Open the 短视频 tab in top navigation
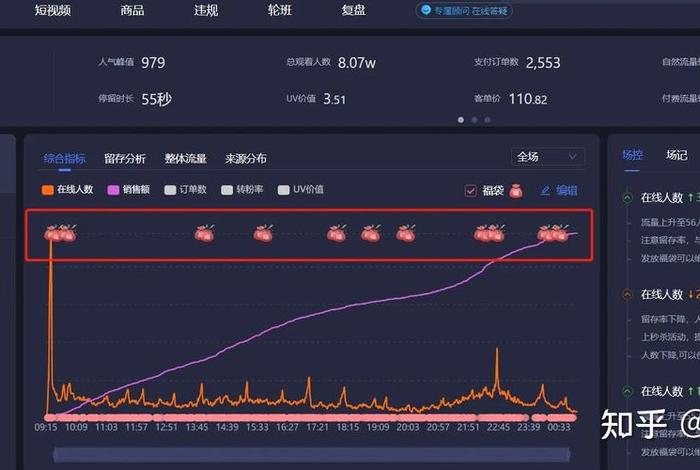Image resolution: width=700 pixels, height=470 pixels. click(53, 10)
